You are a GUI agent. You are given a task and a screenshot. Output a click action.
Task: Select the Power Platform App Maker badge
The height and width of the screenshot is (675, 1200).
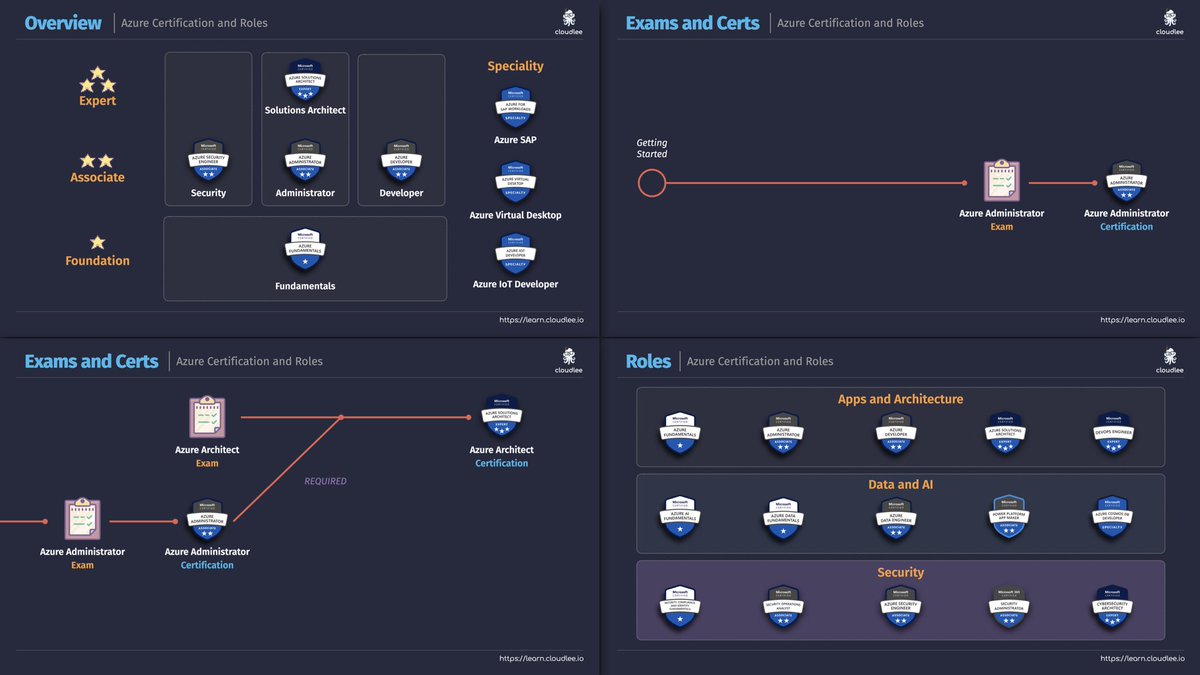tap(1008, 518)
